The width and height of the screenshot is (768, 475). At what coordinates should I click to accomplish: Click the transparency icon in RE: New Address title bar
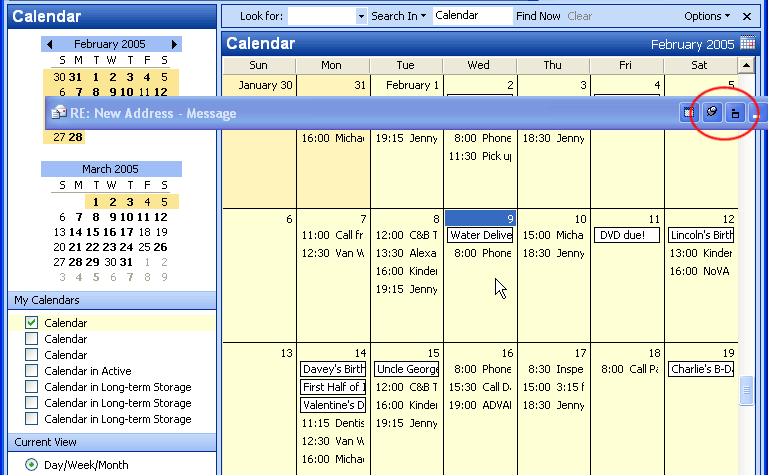tap(689, 113)
